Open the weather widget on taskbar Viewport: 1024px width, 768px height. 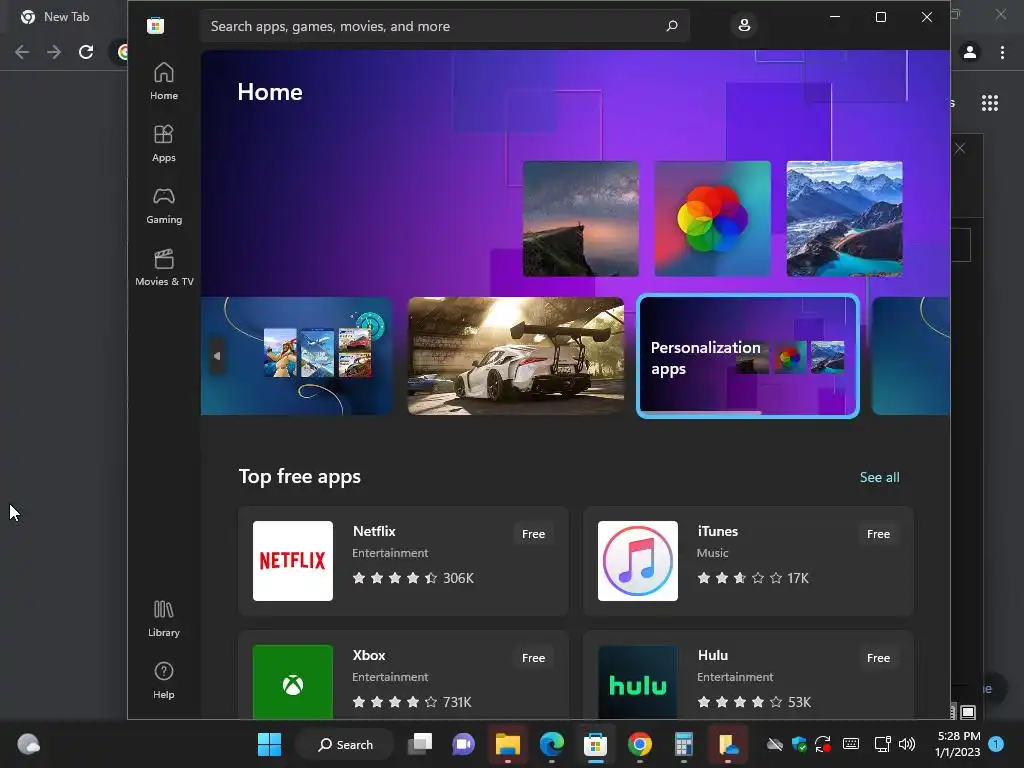[x=28, y=744]
